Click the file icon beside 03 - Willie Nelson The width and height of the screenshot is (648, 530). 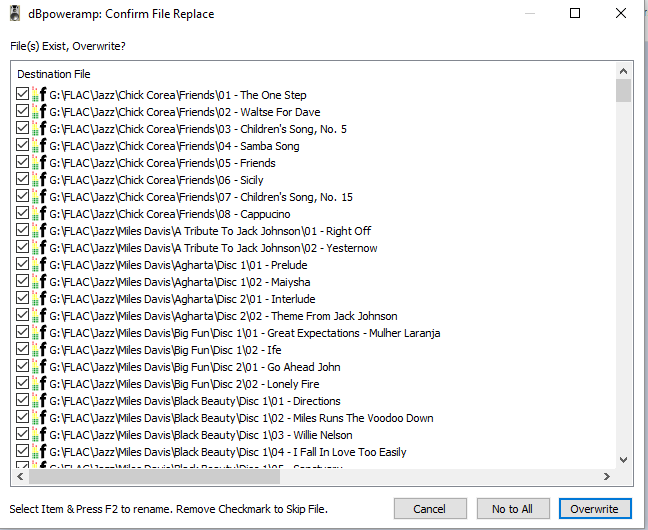(39, 435)
